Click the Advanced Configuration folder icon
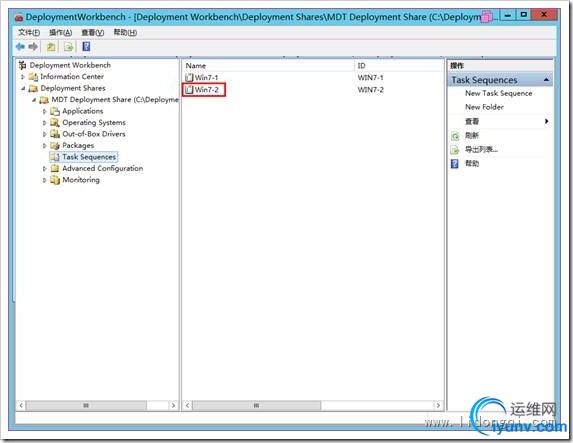This screenshot has height=443, width=573. pyautogui.click(x=55, y=168)
